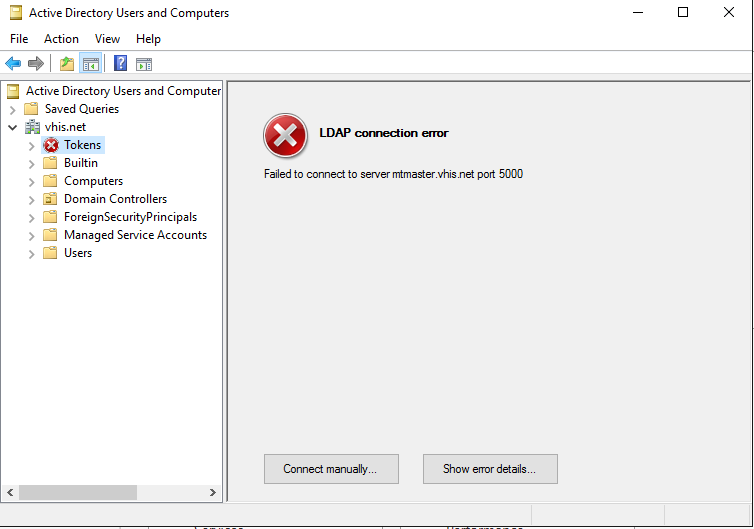
Task: Expand the Saved Queries node
Action: pos(13,110)
